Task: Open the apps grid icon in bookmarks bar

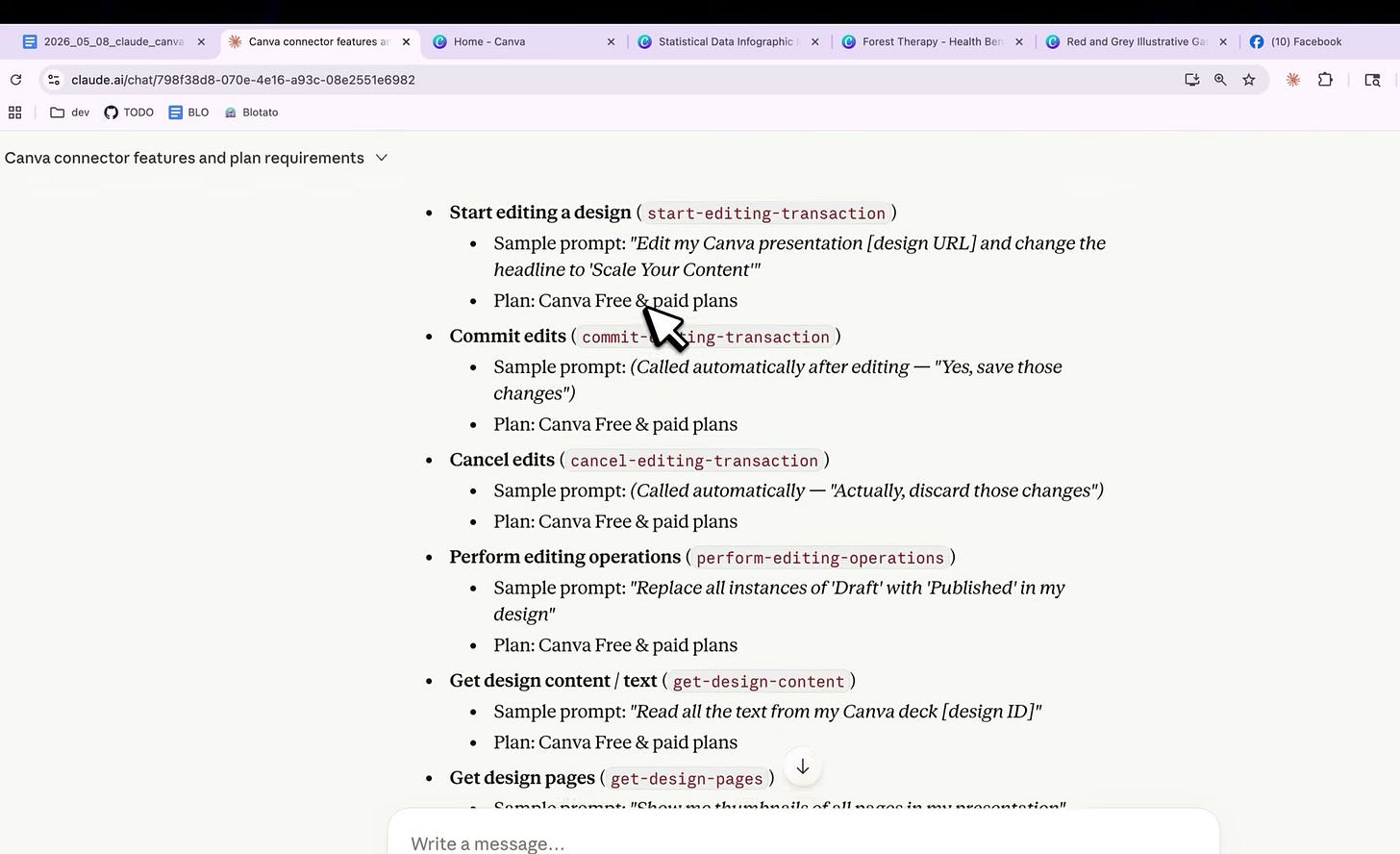Action: (15, 113)
